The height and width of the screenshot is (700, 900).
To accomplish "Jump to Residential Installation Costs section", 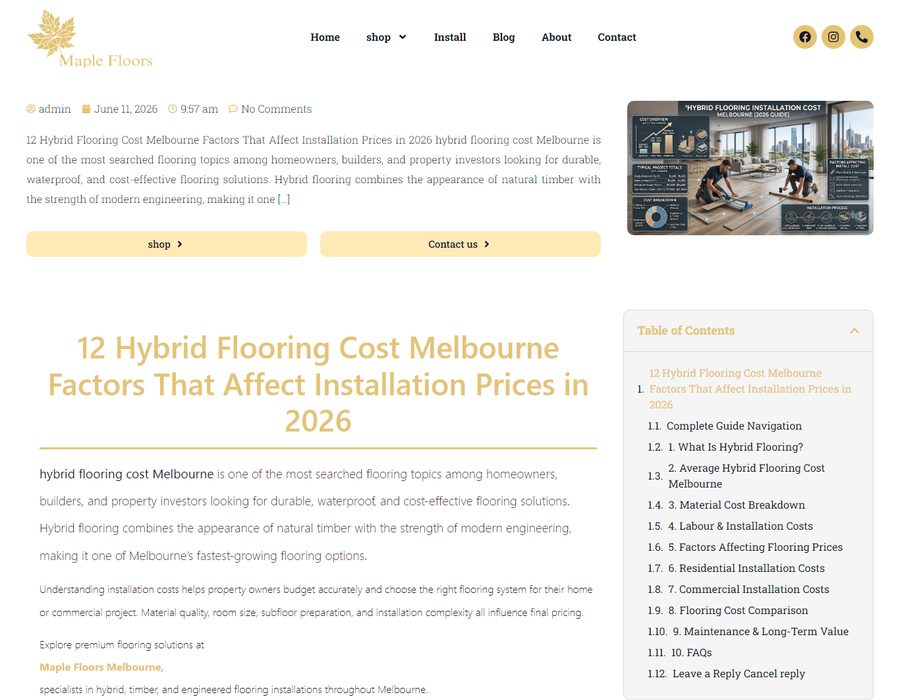I will [x=746, y=569].
